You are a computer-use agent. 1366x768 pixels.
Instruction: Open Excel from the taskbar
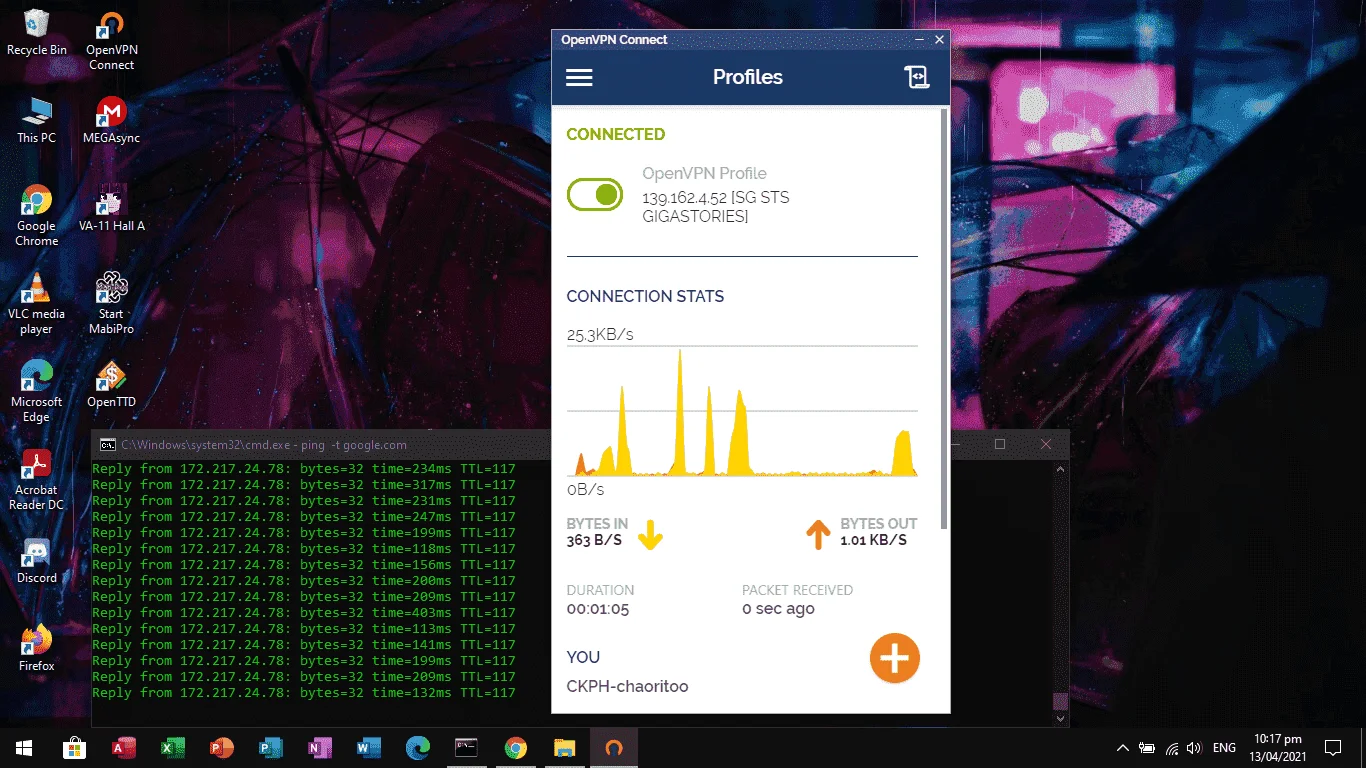[173, 748]
